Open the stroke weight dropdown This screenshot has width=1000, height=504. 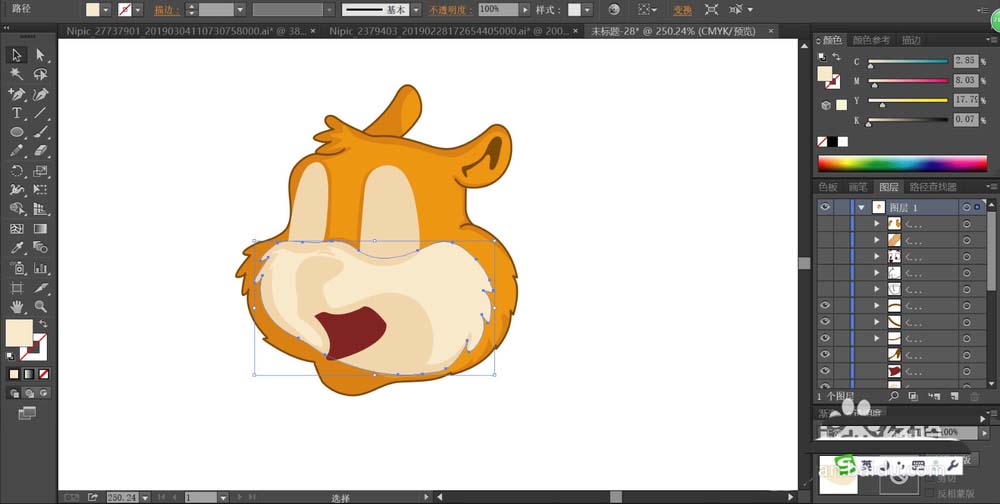coord(241,9)
